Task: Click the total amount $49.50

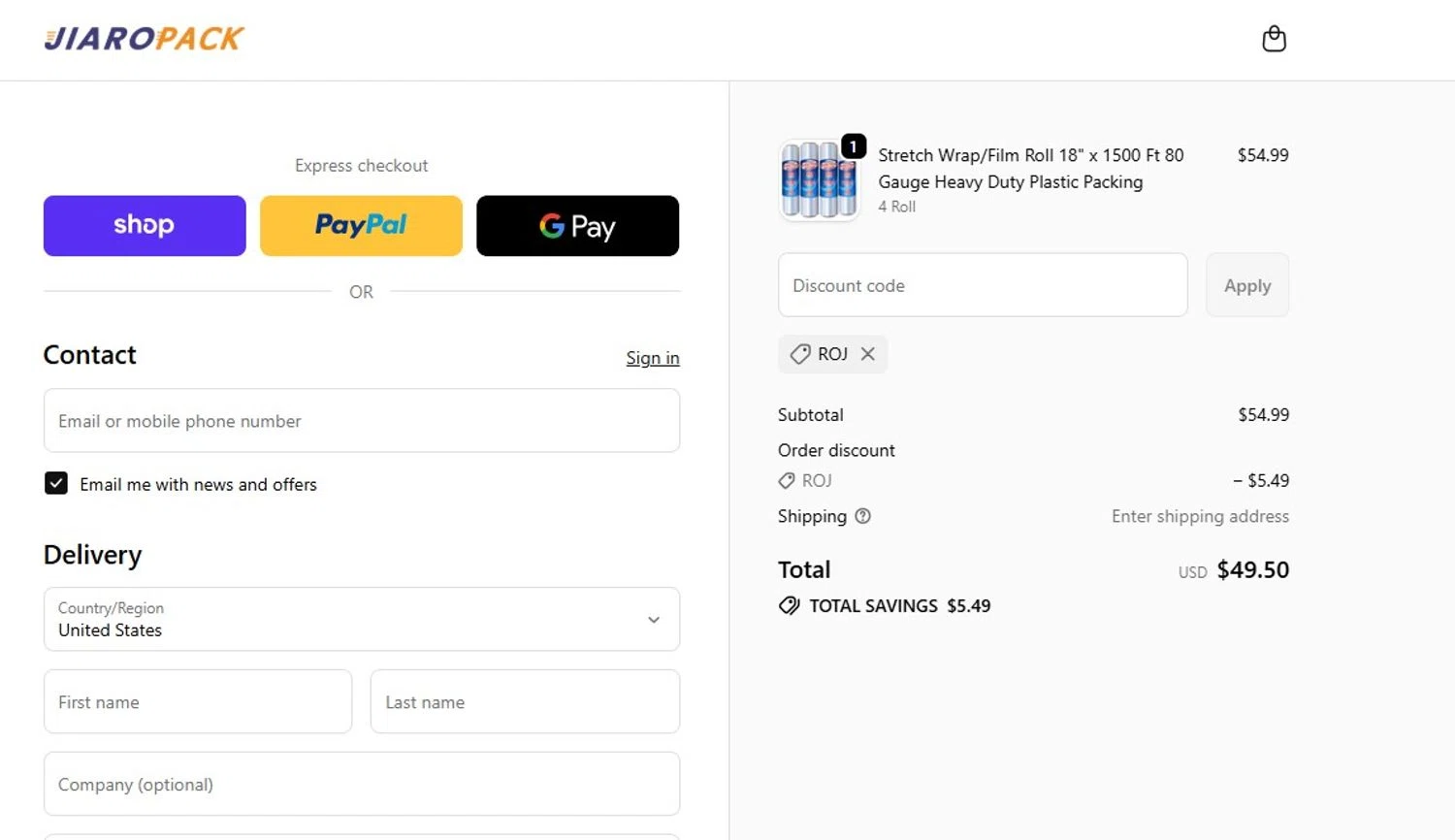Action: (1253, 569)
